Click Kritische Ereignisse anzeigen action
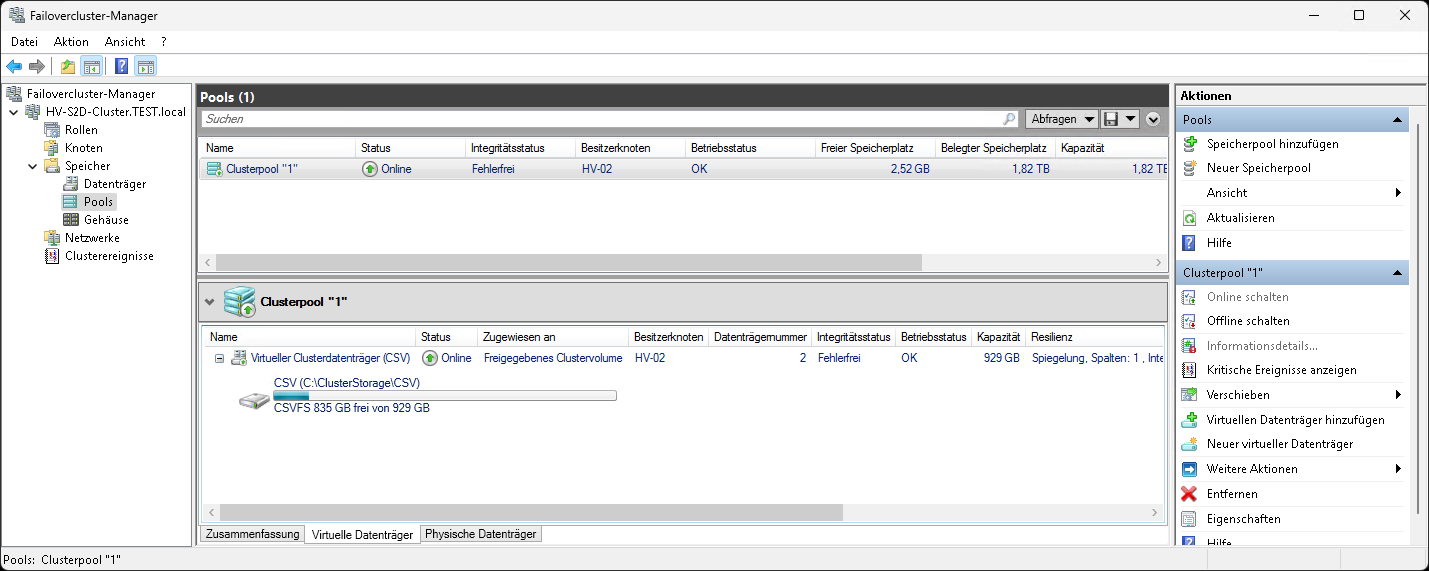Screen dimensions: 1429x571 (1281, 370)
